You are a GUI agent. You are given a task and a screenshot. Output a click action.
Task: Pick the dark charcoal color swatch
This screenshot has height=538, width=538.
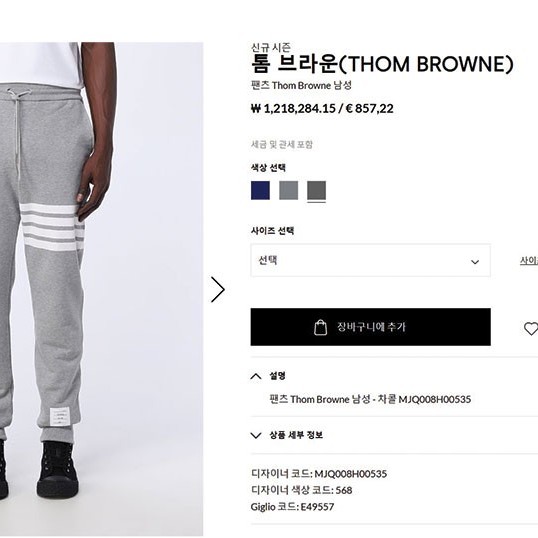pos(316,190)
